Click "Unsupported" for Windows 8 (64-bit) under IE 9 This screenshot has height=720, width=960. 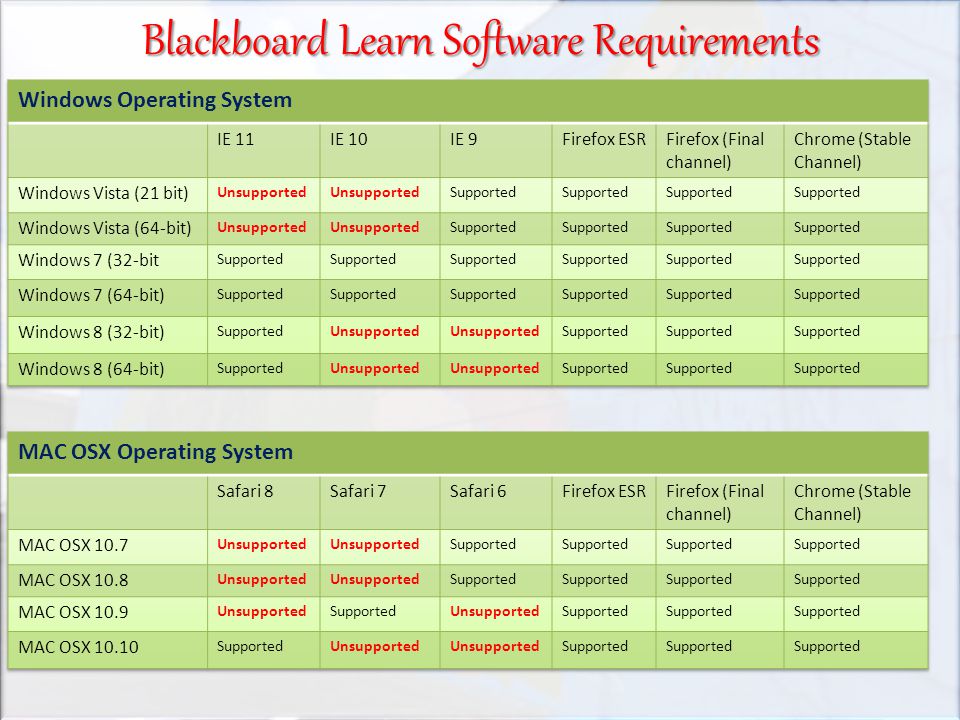(x=495, y=369)
